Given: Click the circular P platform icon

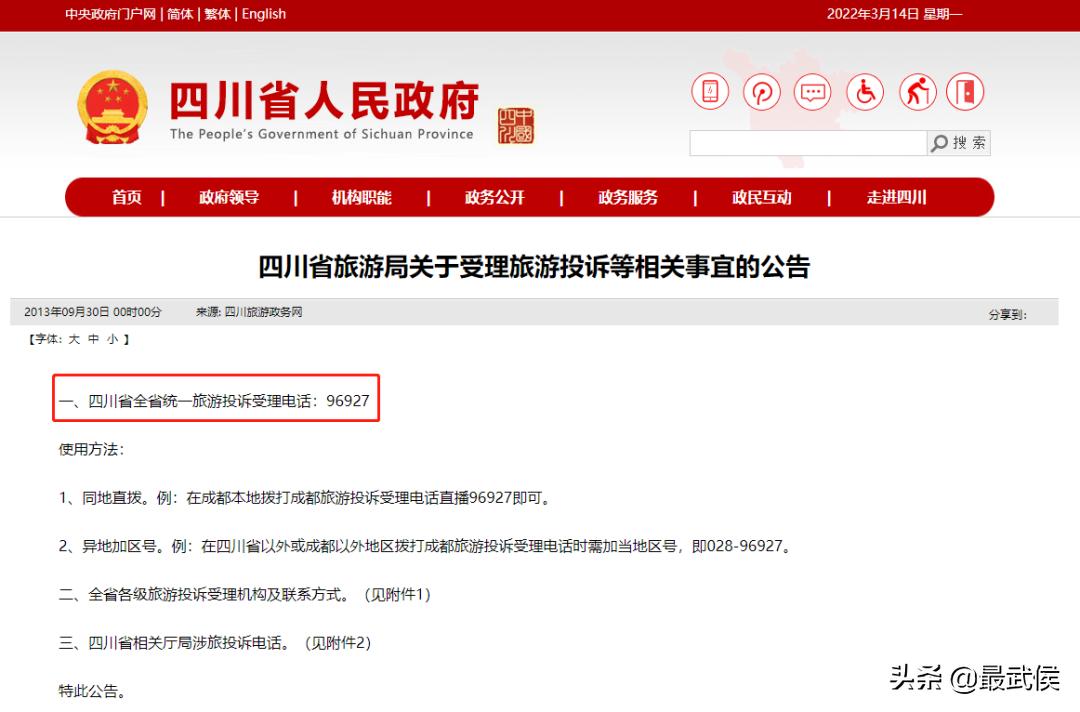Looking at the screenshot, I should click(x=761, y=91).
